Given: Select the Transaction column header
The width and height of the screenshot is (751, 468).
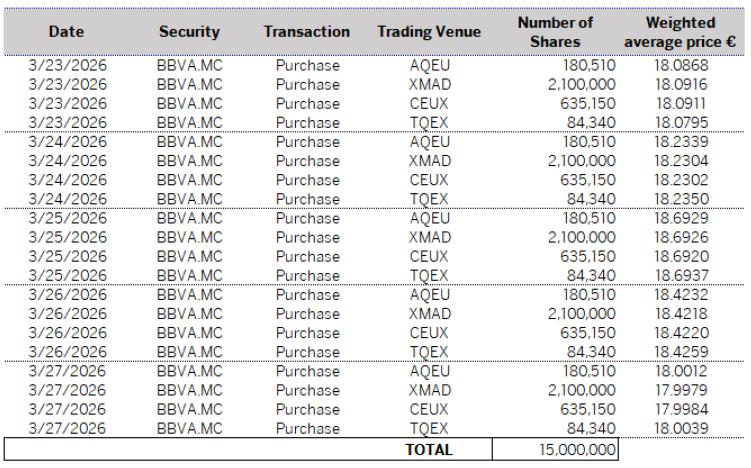Looking at the screenshot, I should click(306, 32).
